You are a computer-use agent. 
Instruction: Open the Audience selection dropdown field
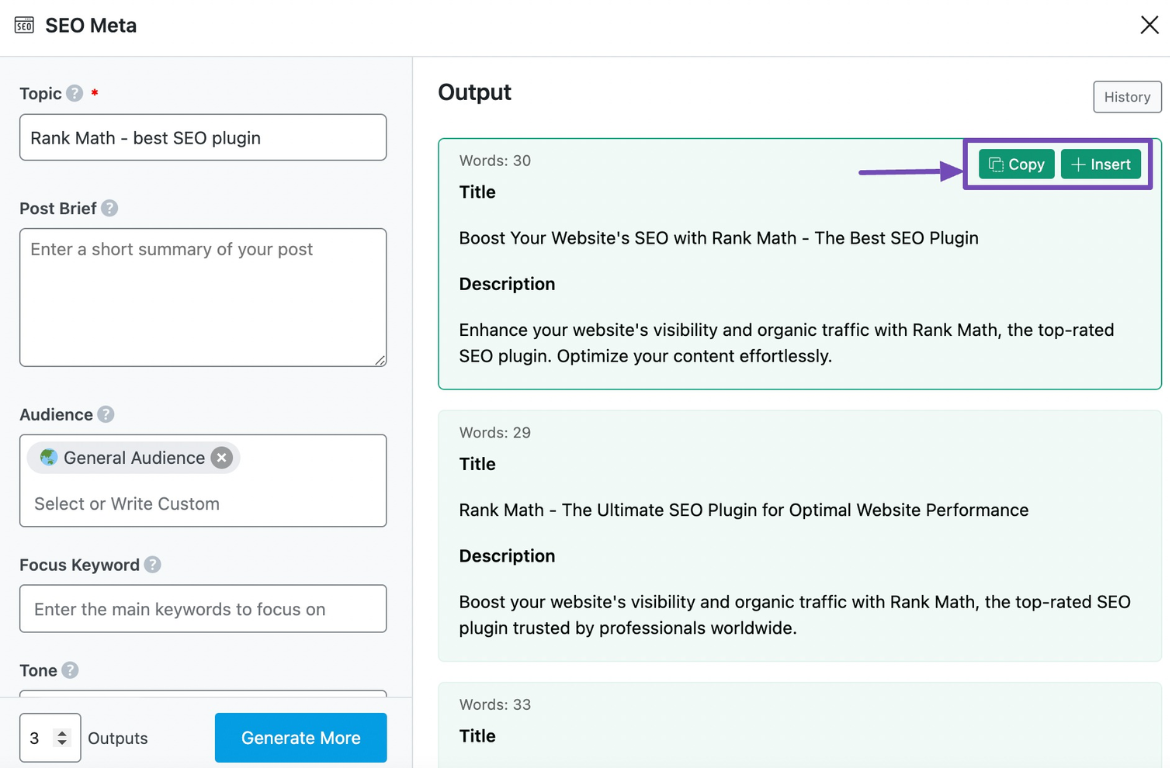(x=202, y=504)
